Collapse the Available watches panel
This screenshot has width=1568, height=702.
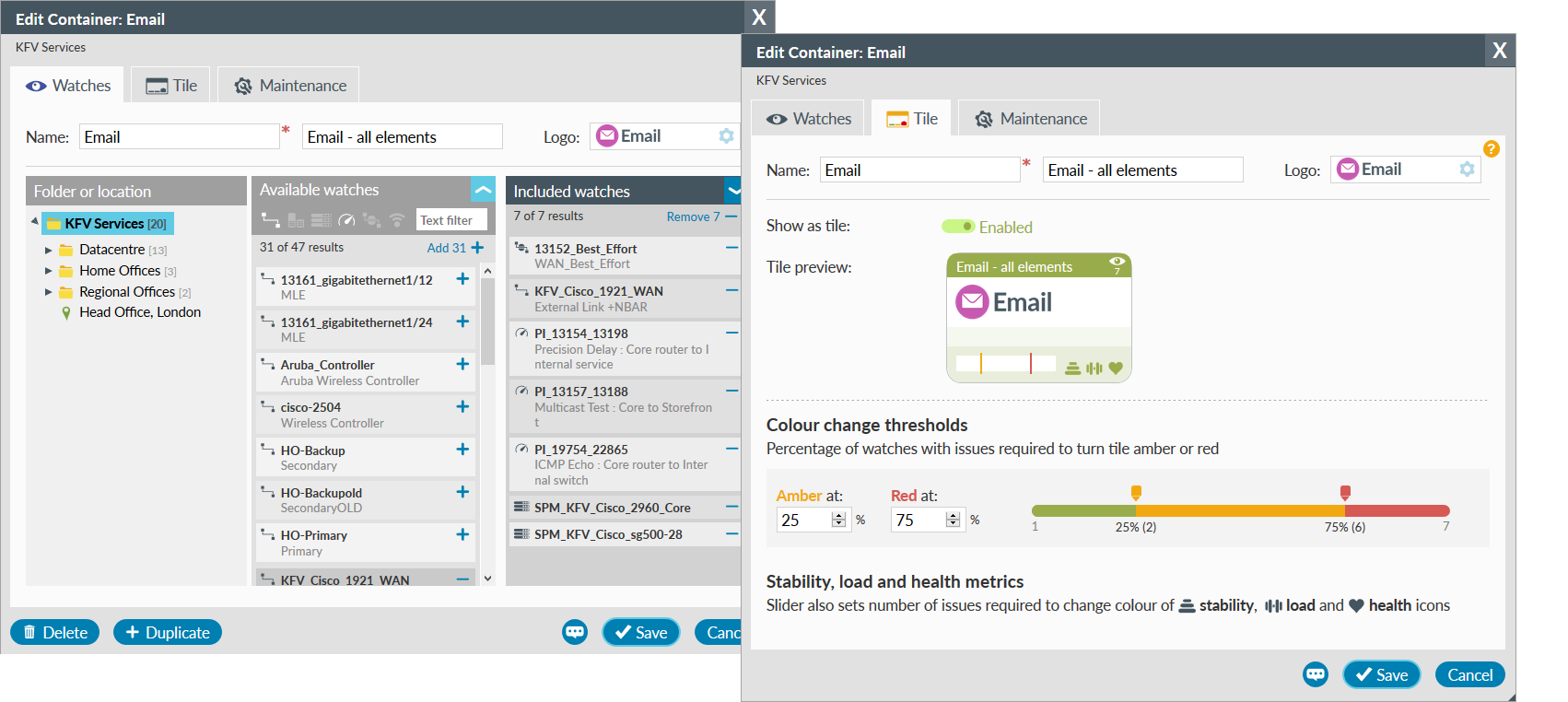coord(483,190)
